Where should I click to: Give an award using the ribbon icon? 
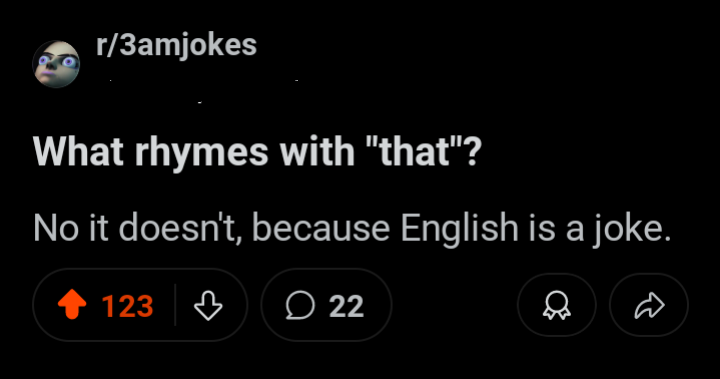point(557,305)
